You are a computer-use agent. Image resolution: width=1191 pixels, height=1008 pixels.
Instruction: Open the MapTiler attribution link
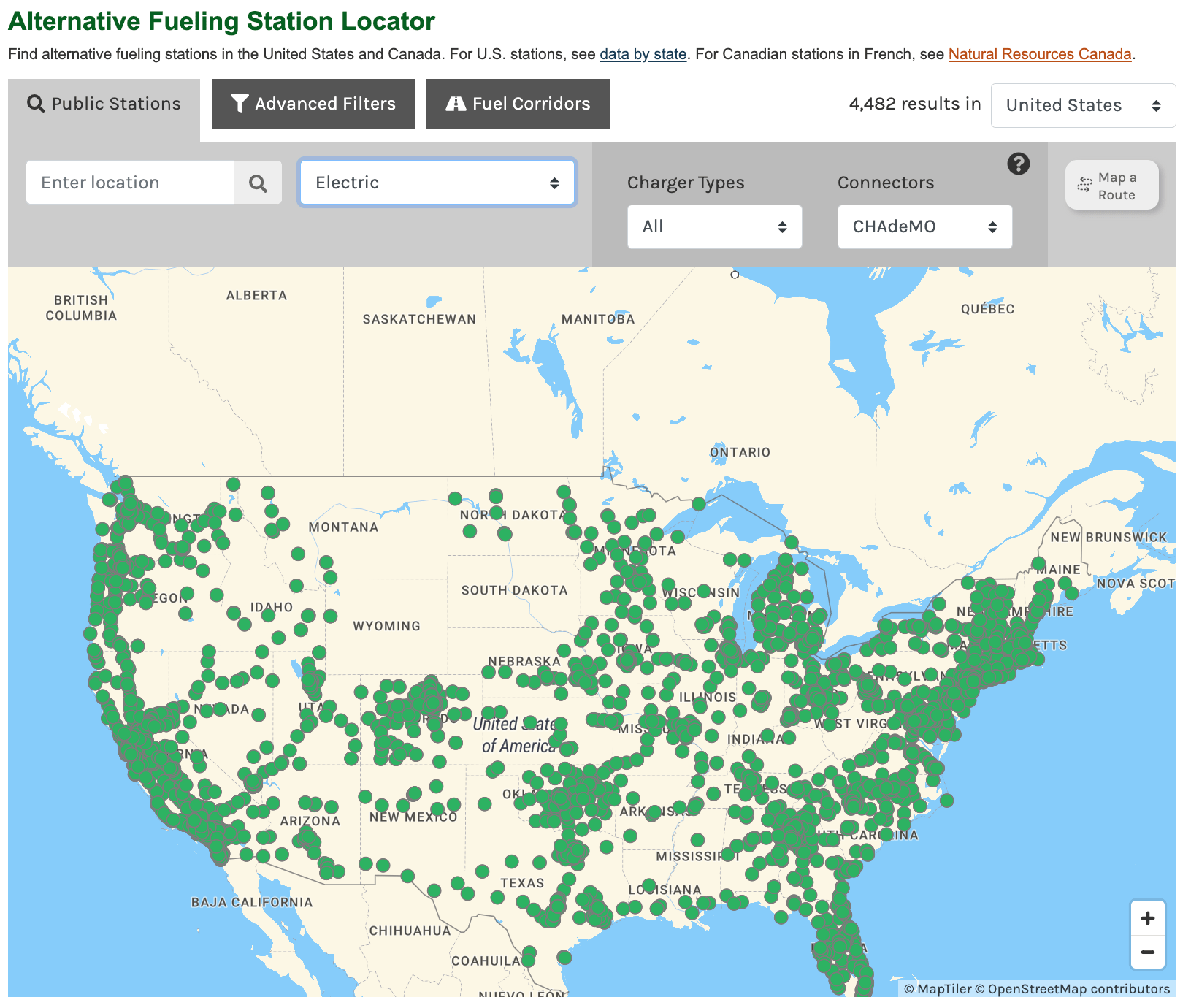tap(943, 989)
